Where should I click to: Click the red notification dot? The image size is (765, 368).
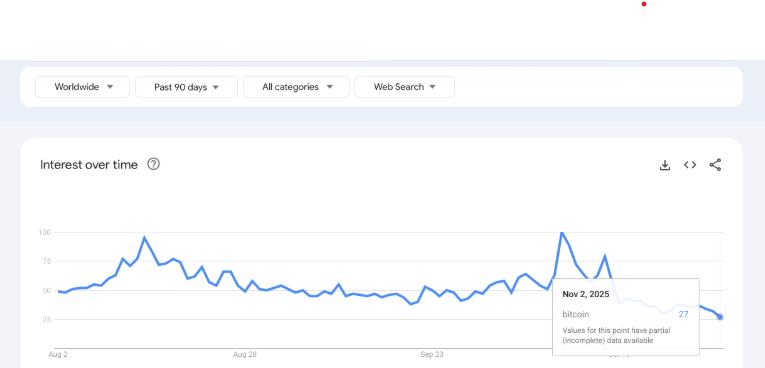(644, 4)
